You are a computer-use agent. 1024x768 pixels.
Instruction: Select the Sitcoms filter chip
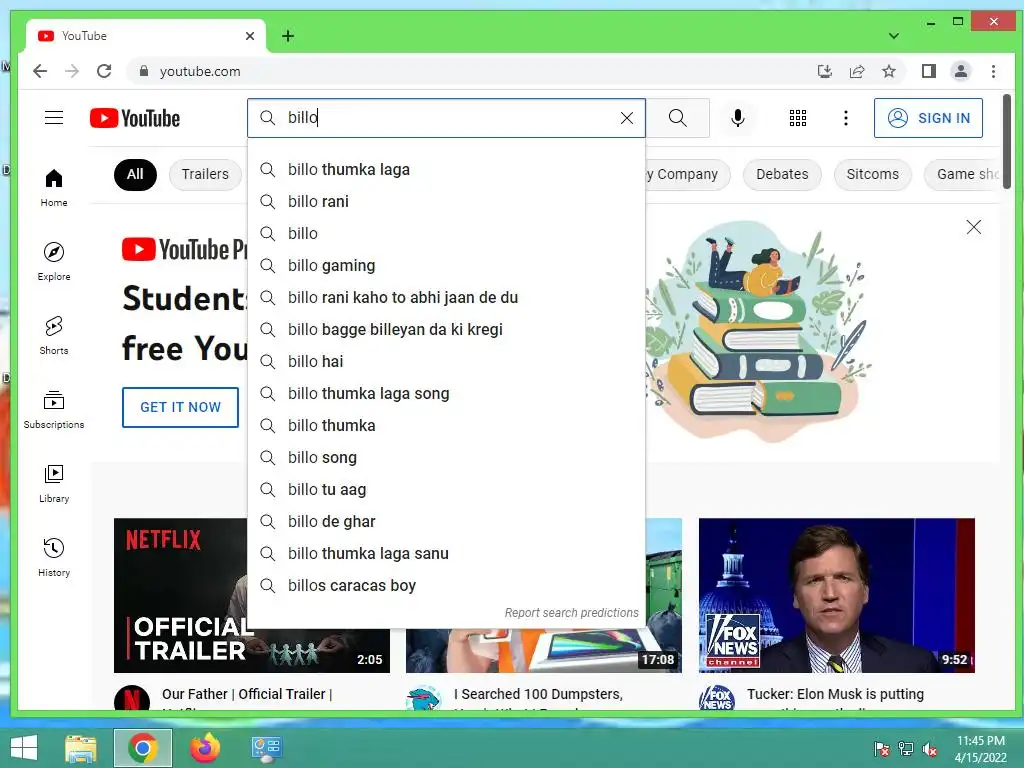pos(872,174)
